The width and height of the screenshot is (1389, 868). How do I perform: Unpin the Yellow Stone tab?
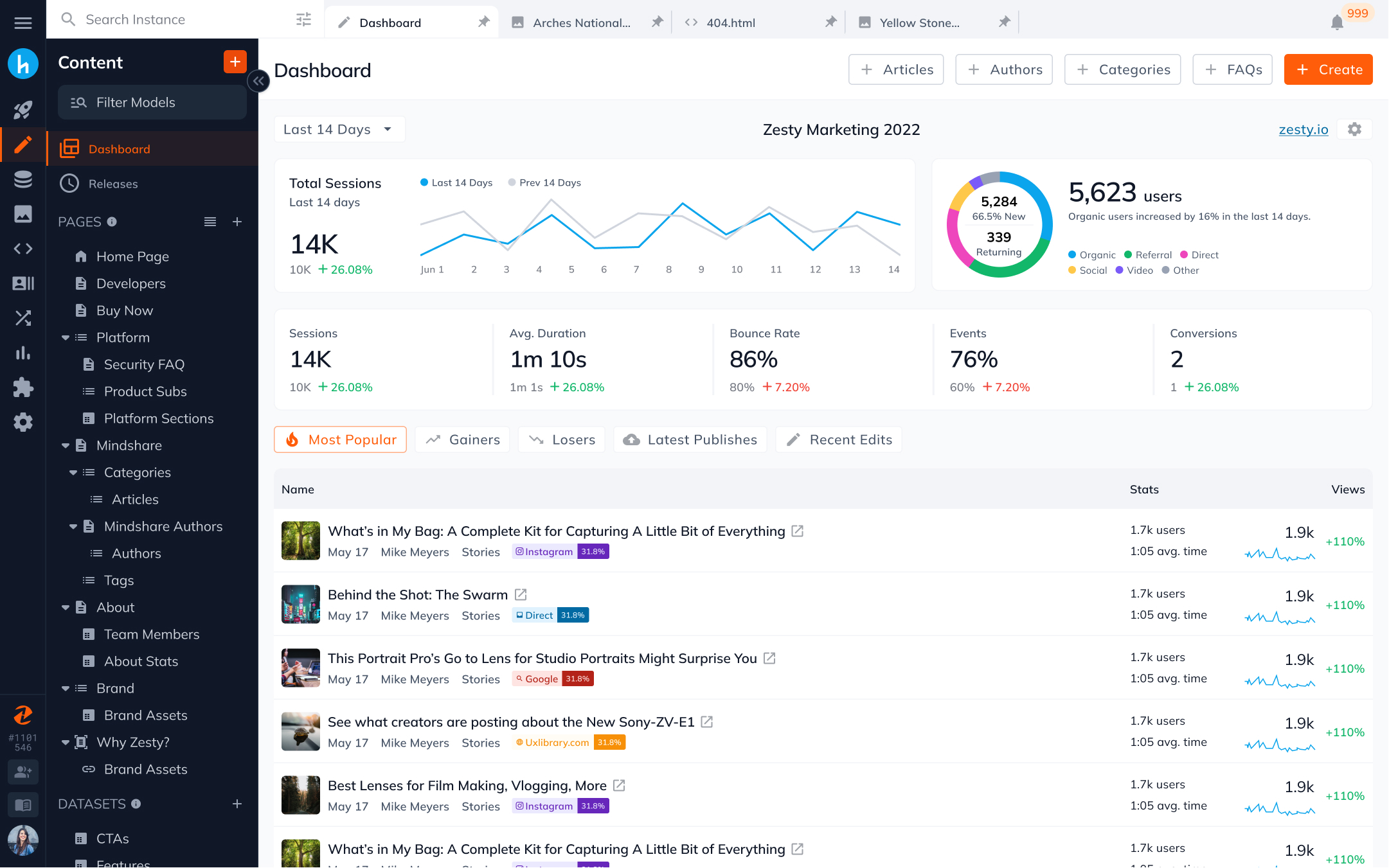[1004, 21]
